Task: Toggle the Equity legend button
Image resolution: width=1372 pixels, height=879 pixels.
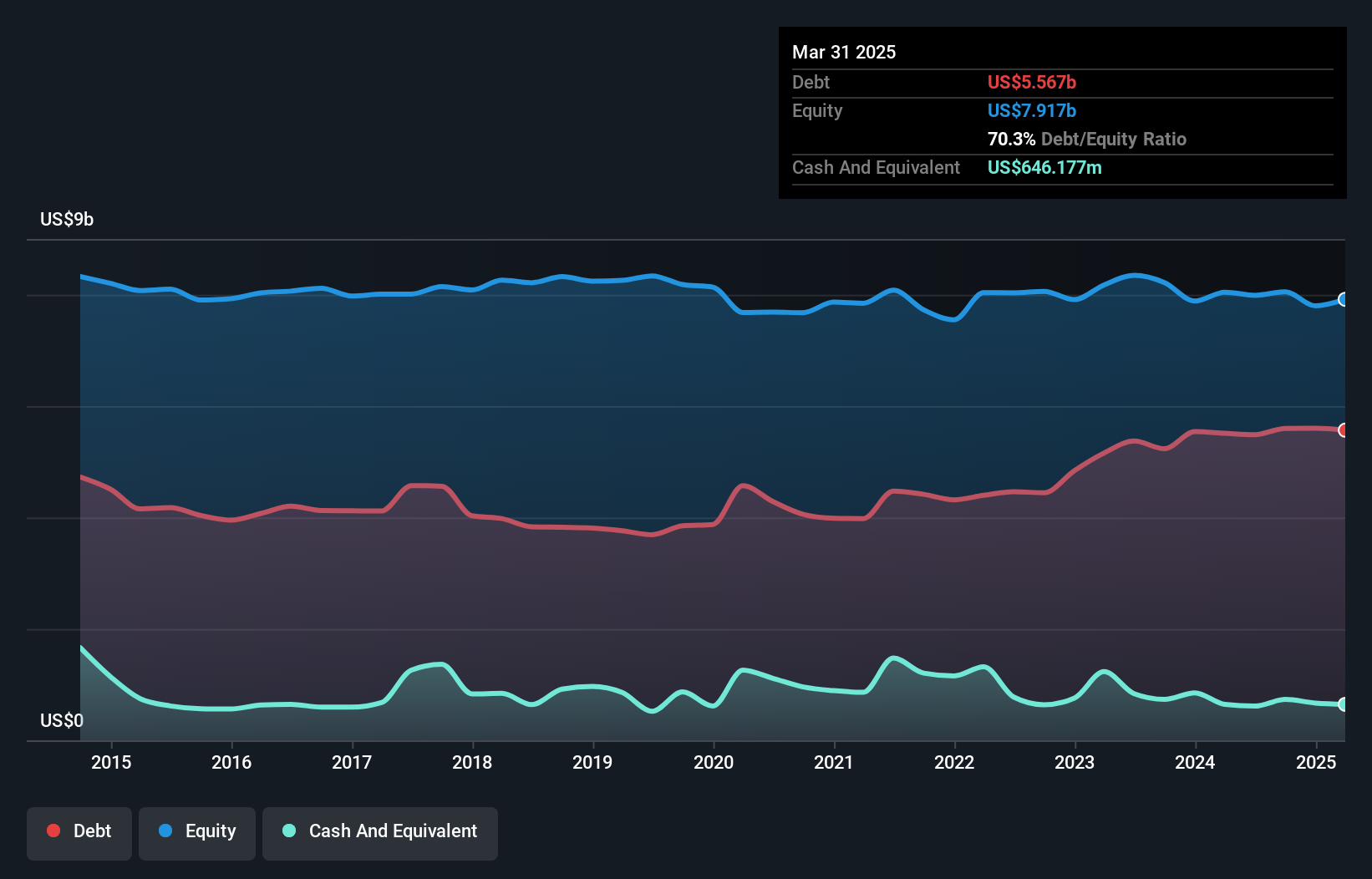Action: pos(197,833)
